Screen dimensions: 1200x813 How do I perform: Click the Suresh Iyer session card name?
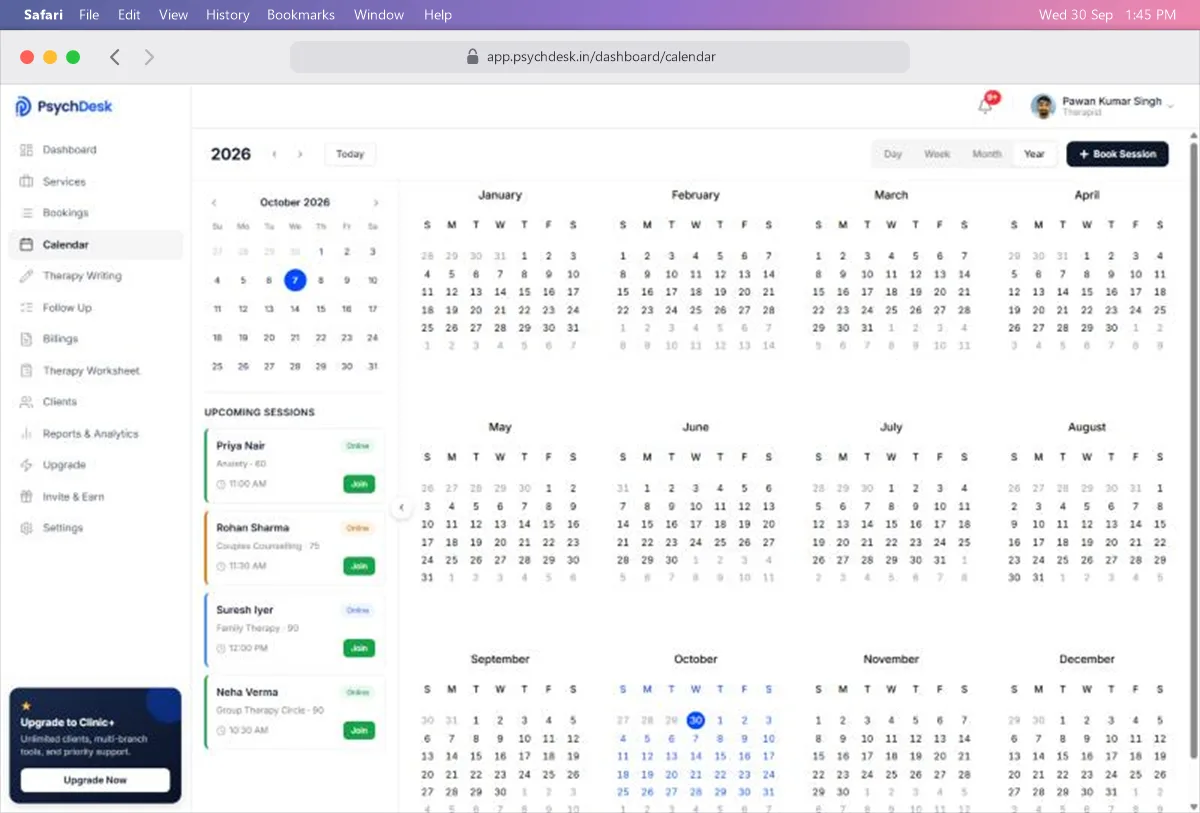pos(245,610)
